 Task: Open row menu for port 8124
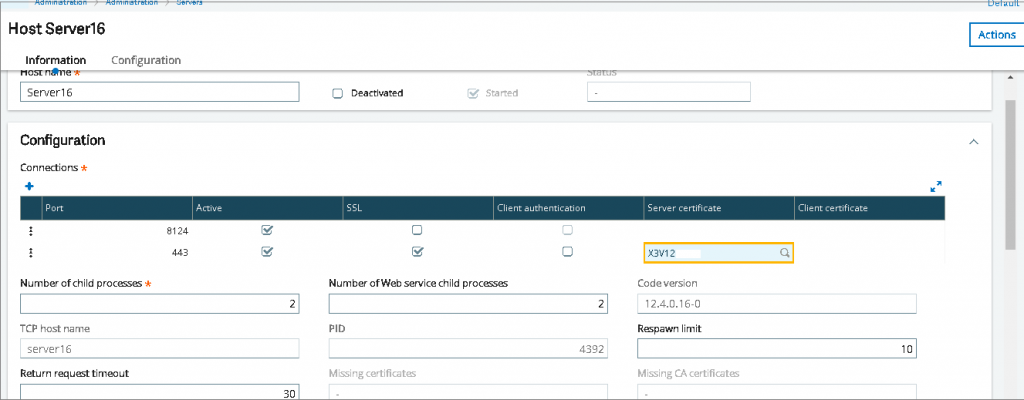[31, 231]
